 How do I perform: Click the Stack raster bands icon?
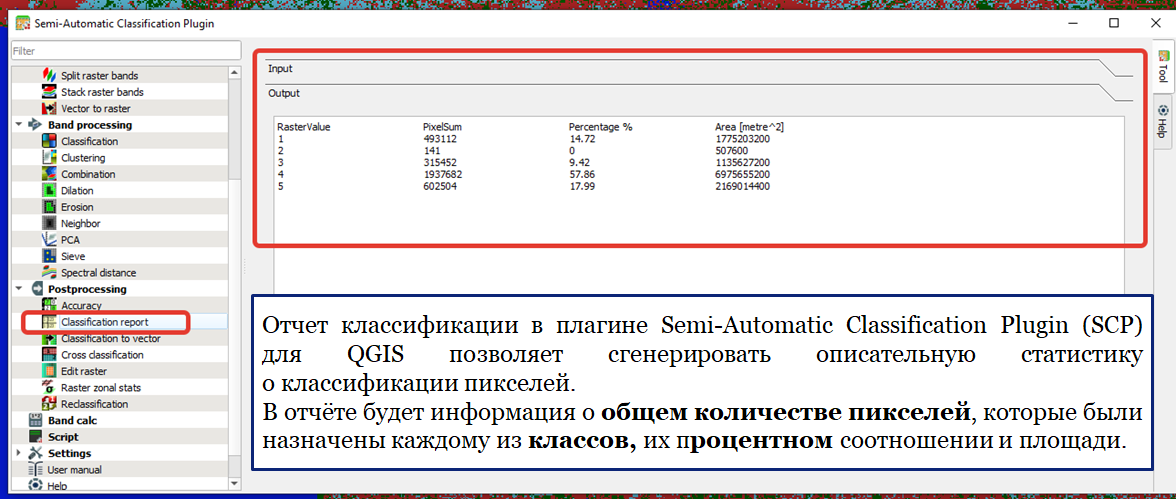coord(49,92)
